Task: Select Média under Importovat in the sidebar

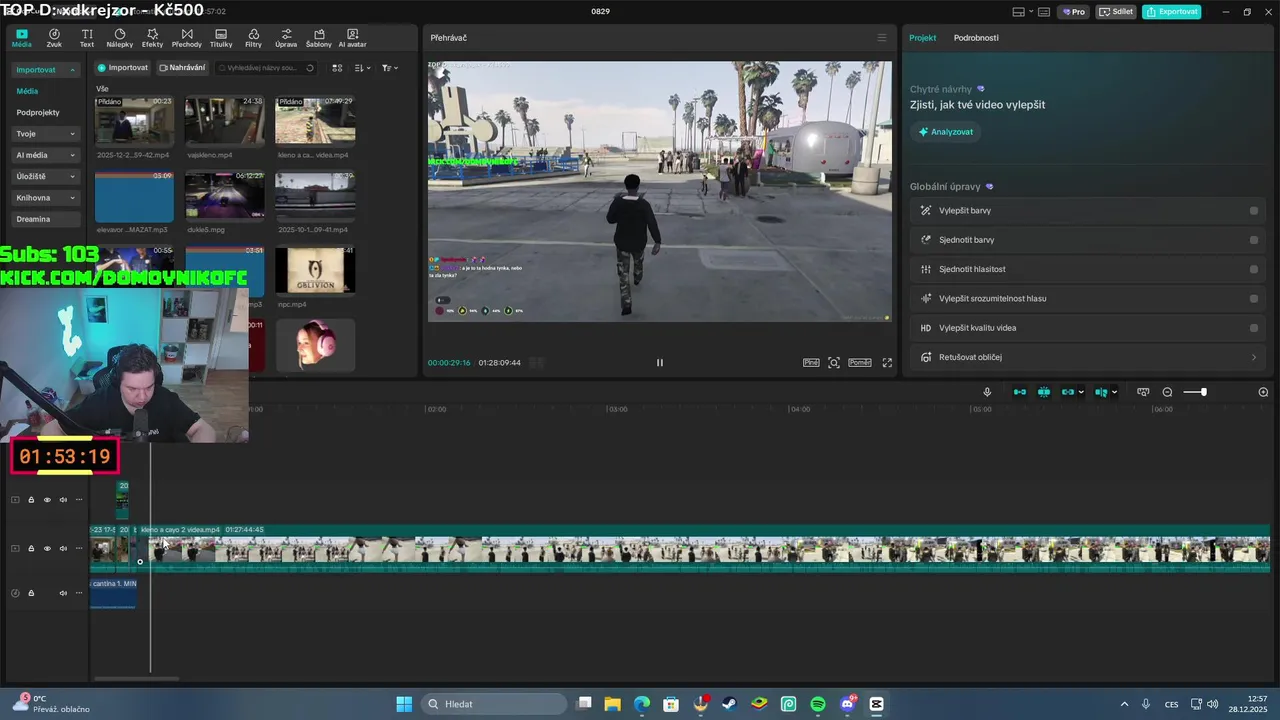Action: [x=27, y=91]
